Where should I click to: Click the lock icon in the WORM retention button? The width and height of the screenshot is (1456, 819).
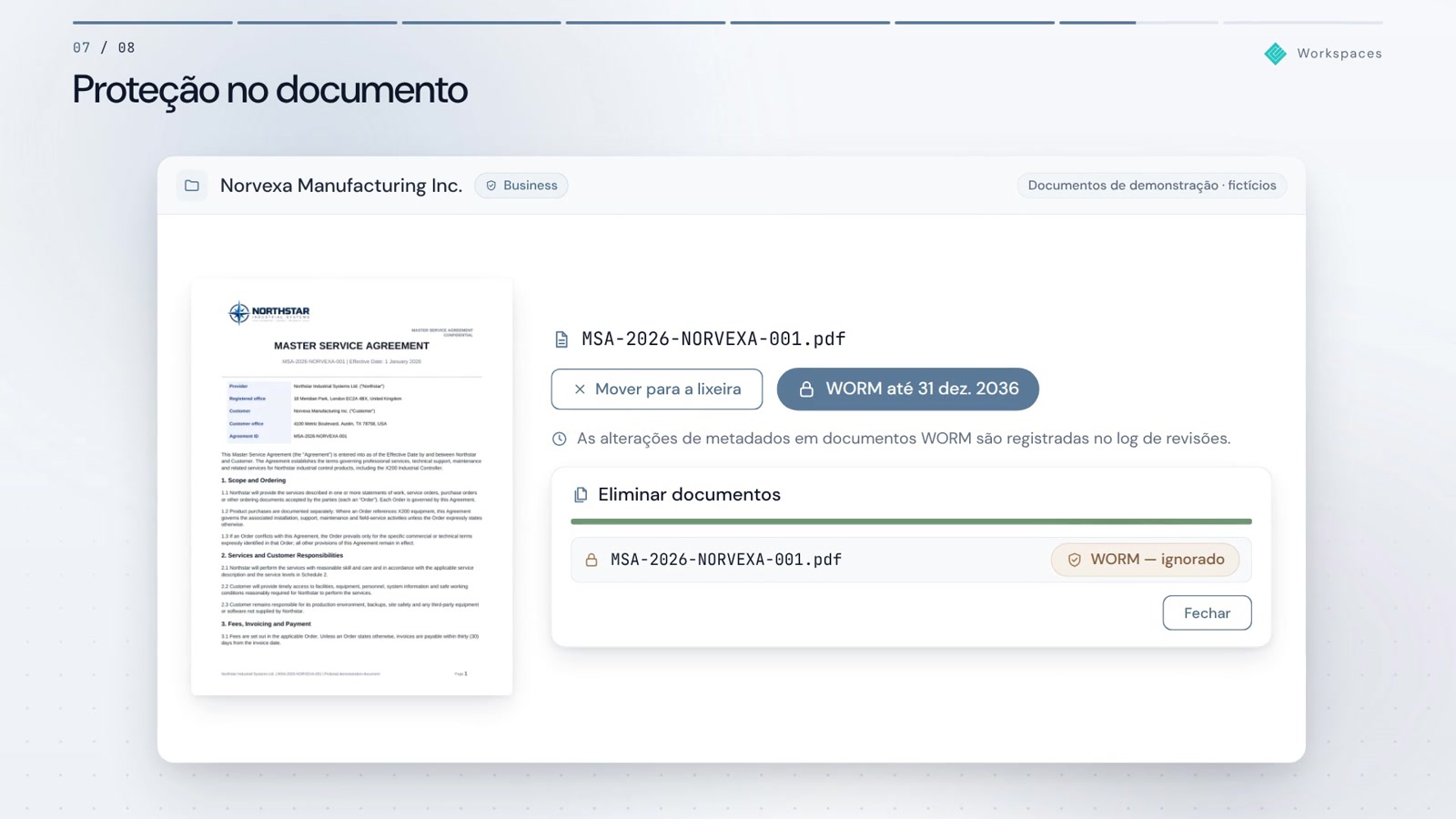click(x=806, y=389)
